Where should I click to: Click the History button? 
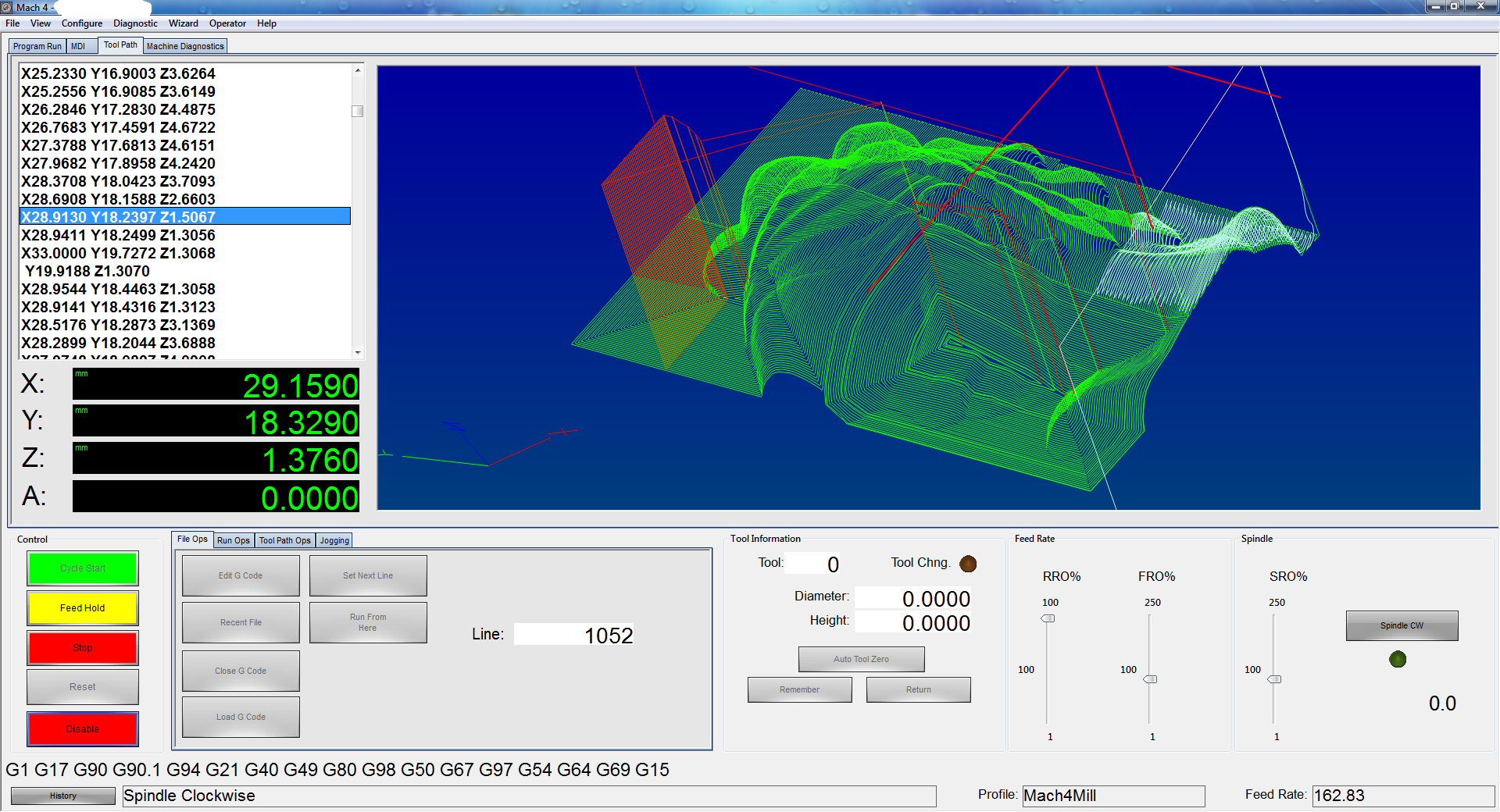point(63,796)
